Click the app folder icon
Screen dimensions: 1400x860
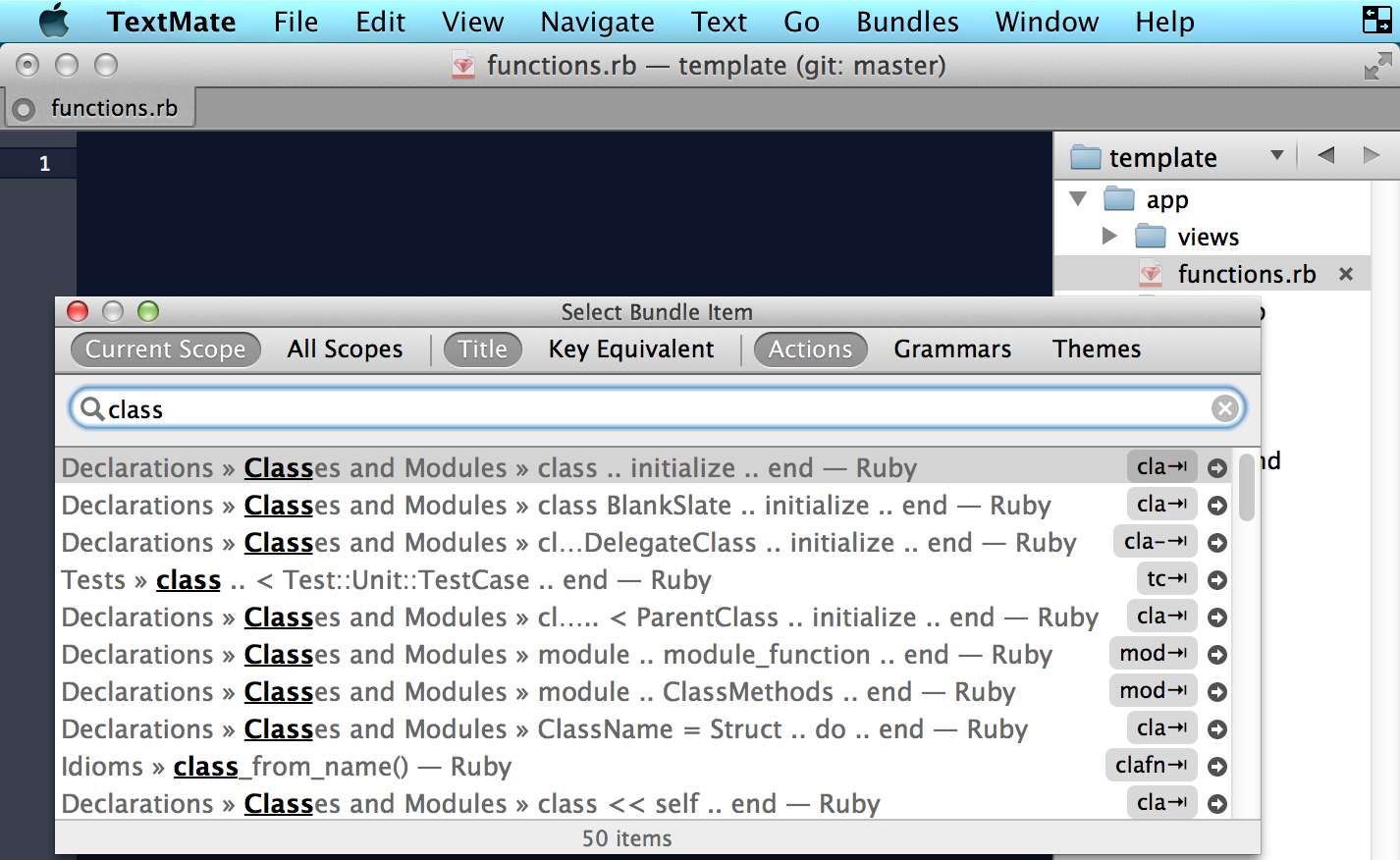[1119, 199]
